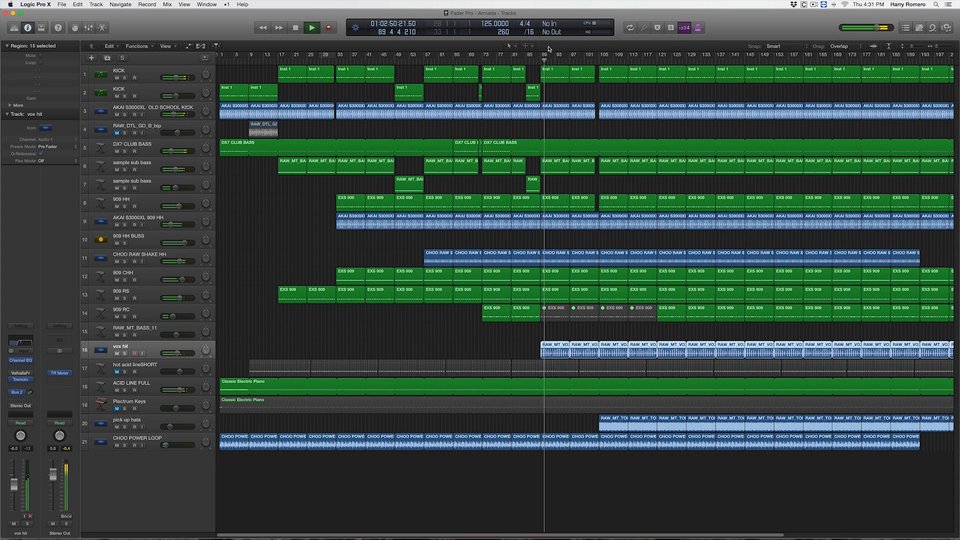This screenshot has height=540, width=960.
Task: Start playback with green Play button
Action: pyautogui.click(x=312, y=28)
